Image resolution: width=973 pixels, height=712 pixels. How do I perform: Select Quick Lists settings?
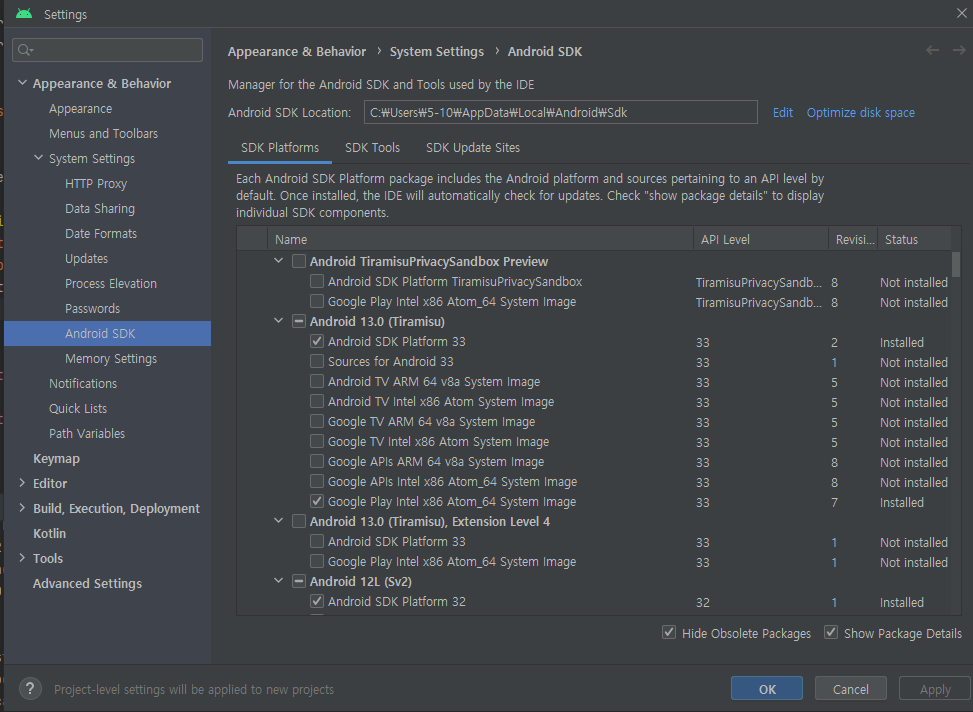(78, 408)
